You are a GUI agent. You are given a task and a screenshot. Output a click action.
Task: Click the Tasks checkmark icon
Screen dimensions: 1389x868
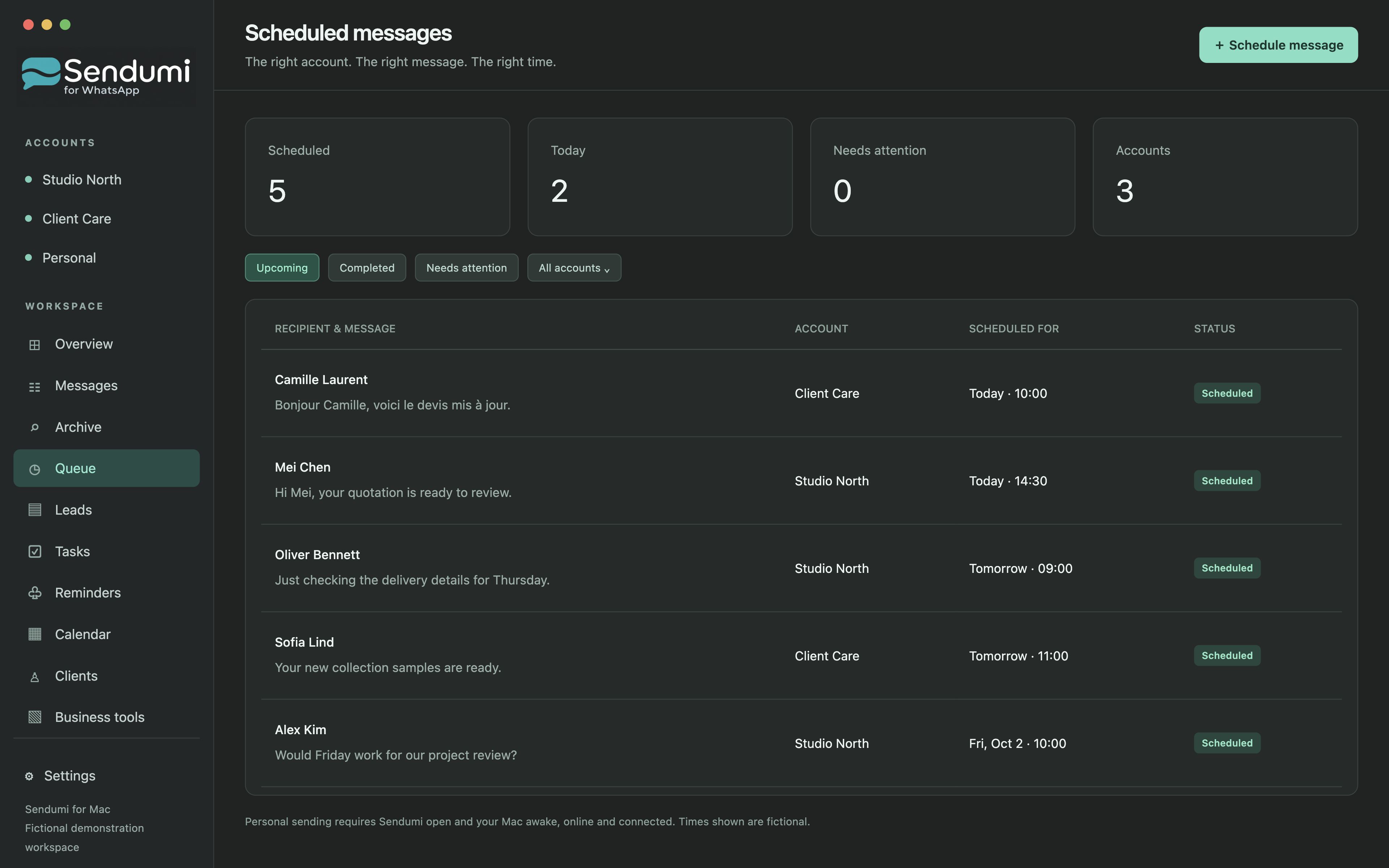(x=34, y=551)
